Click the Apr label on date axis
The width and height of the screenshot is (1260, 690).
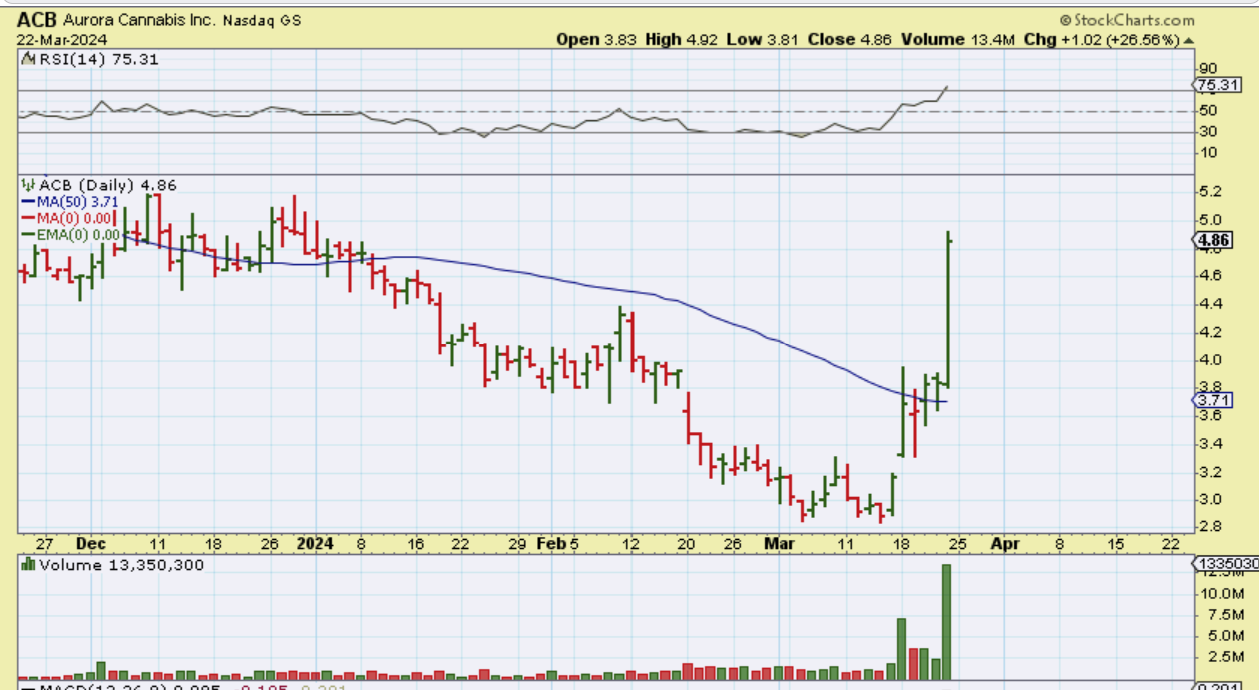[1004, 544]
